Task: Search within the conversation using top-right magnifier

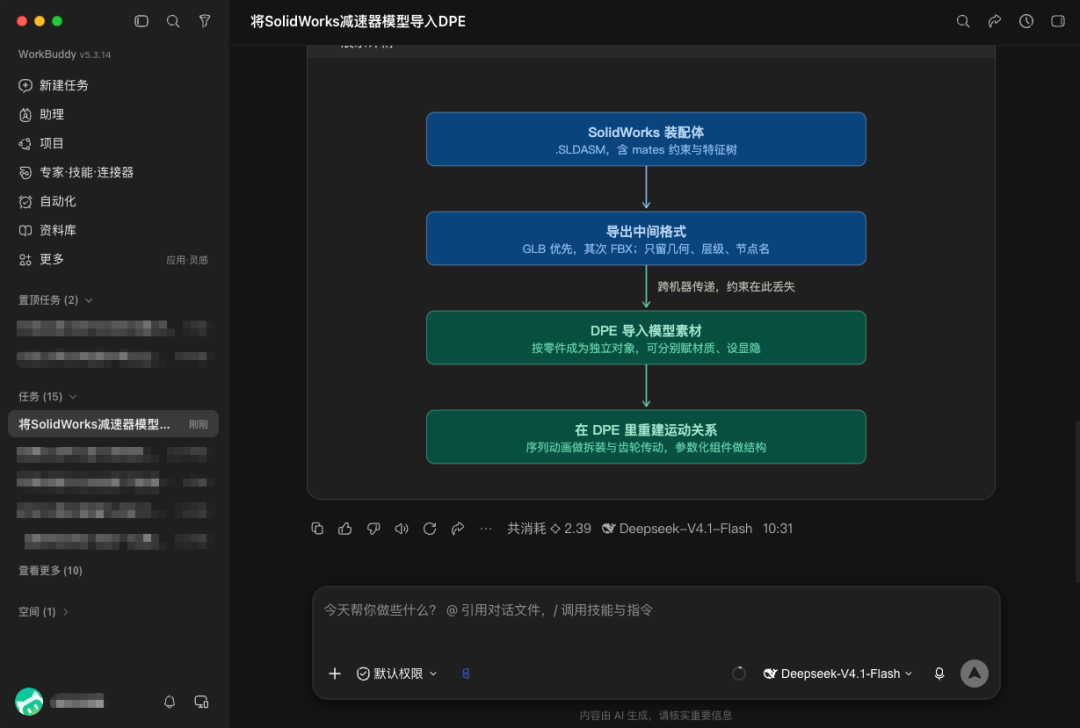Action: point(963,21)
